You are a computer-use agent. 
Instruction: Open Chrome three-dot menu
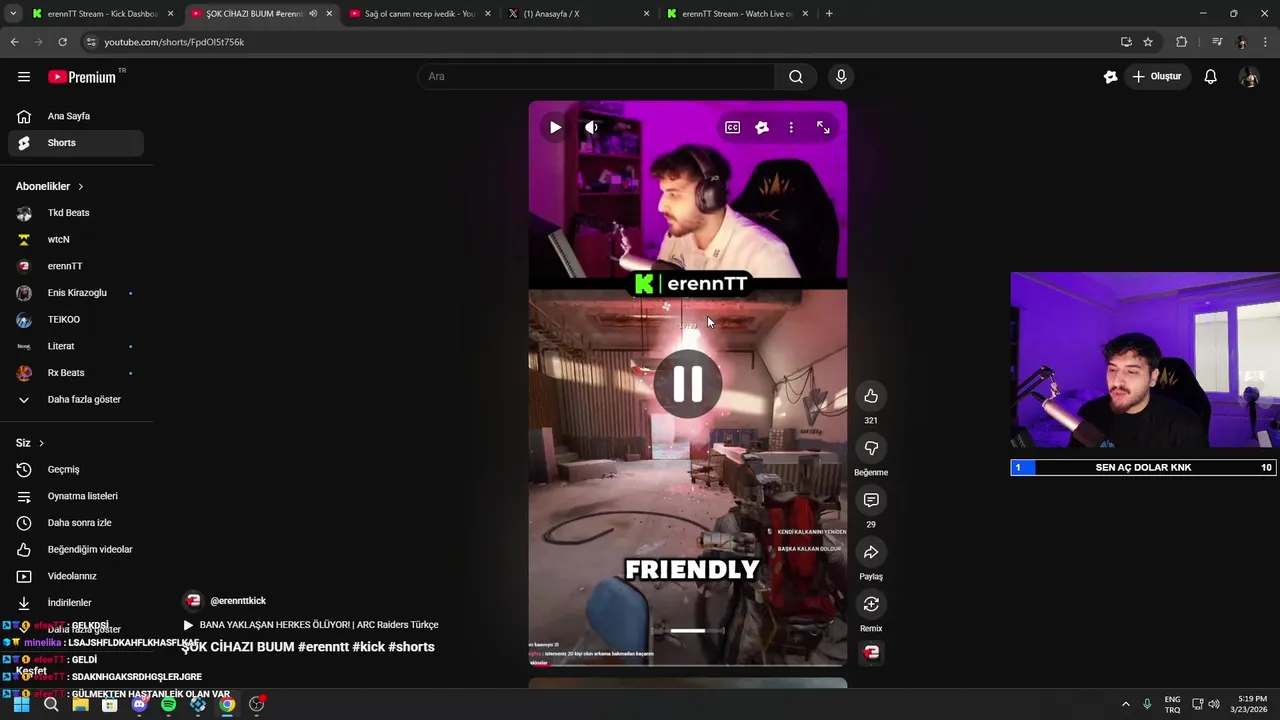click(x=1265, y=42)
